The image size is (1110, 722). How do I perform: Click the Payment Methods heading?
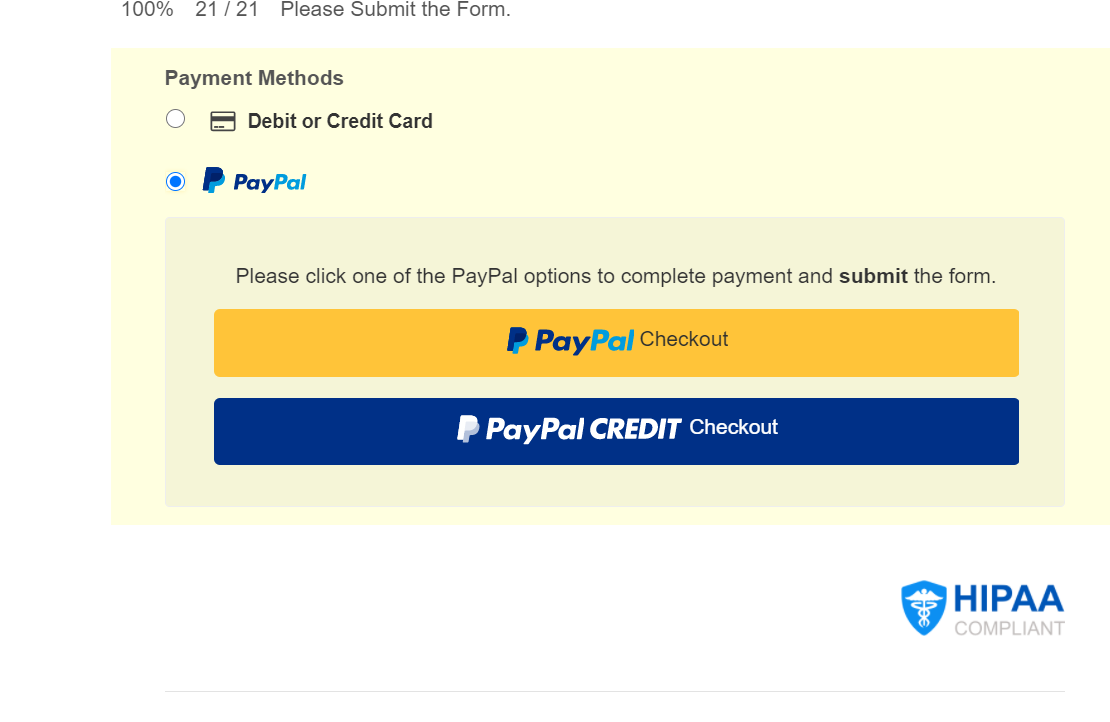pos(254,78)
